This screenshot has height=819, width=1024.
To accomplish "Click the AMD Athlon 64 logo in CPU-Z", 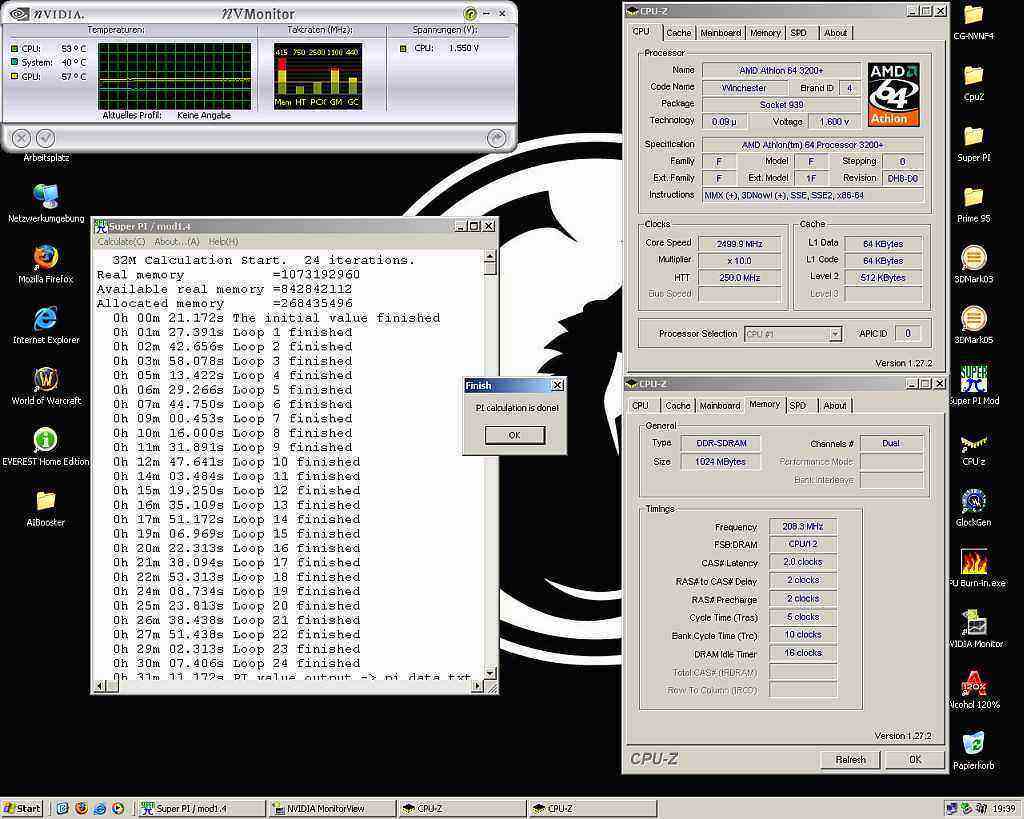I will [x=894, y=95].
